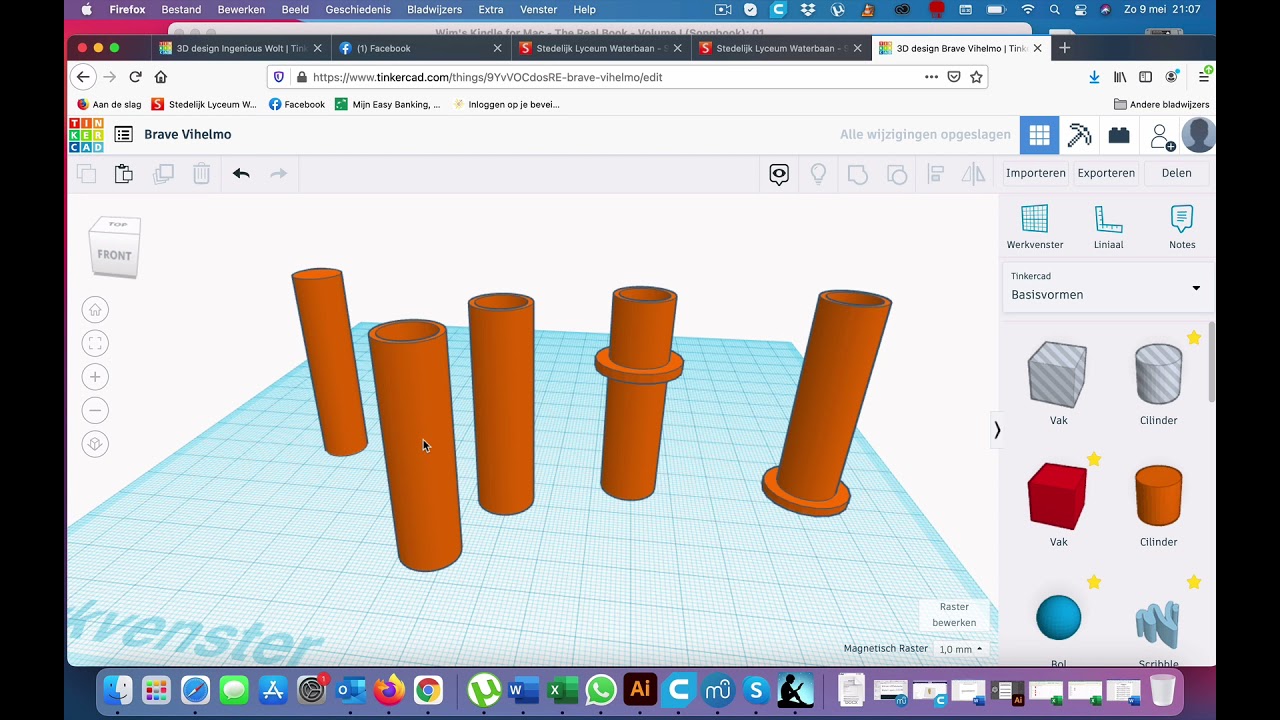Click the Importeren button

point(1036,173)
